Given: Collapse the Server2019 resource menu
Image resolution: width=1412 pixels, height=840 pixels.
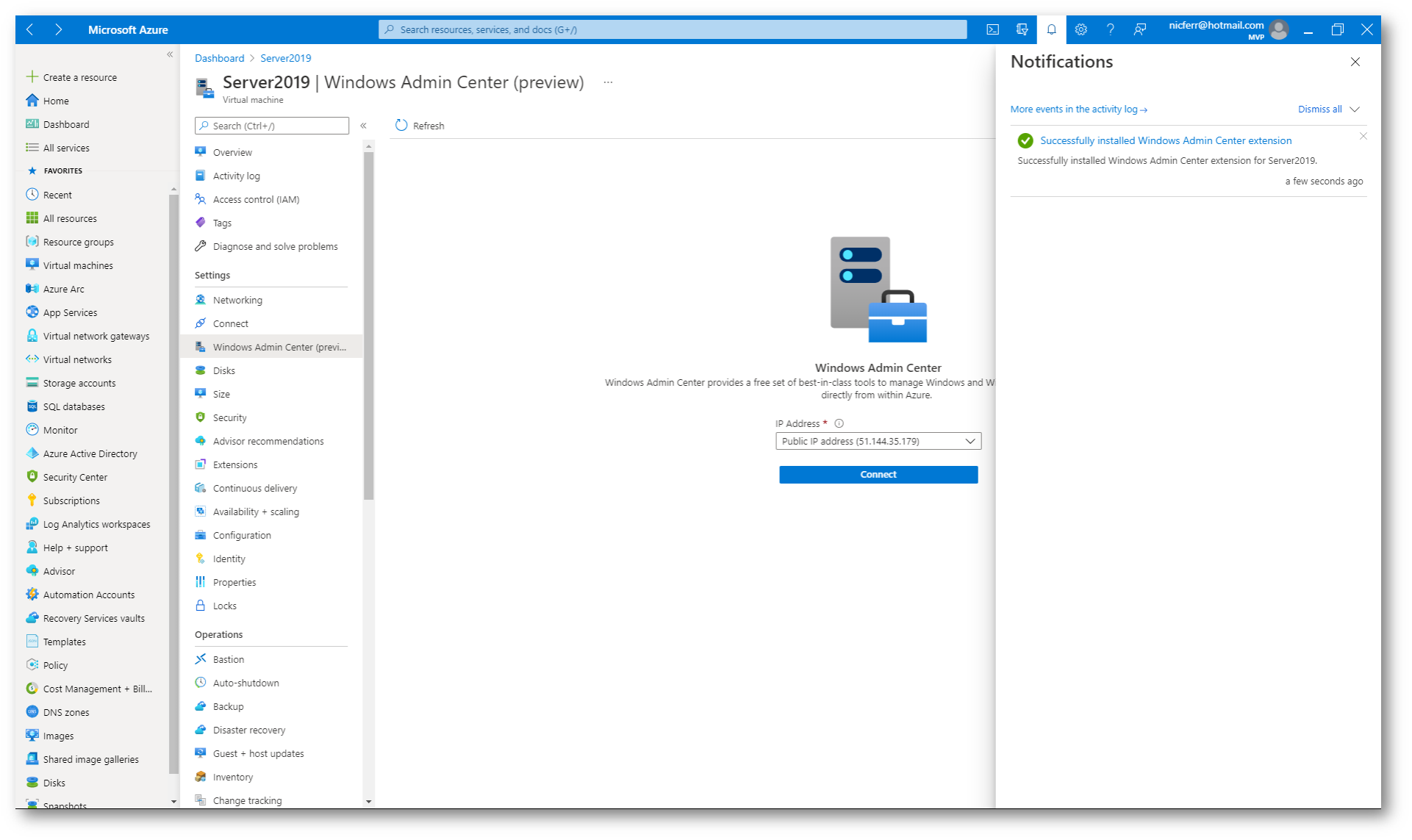Looking at the screenshot, I should (x=363, y=126).
